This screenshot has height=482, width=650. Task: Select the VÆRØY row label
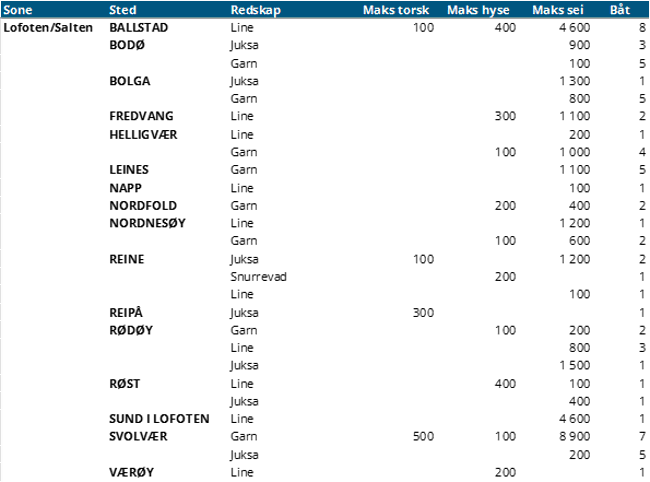[x=131, y=472]
